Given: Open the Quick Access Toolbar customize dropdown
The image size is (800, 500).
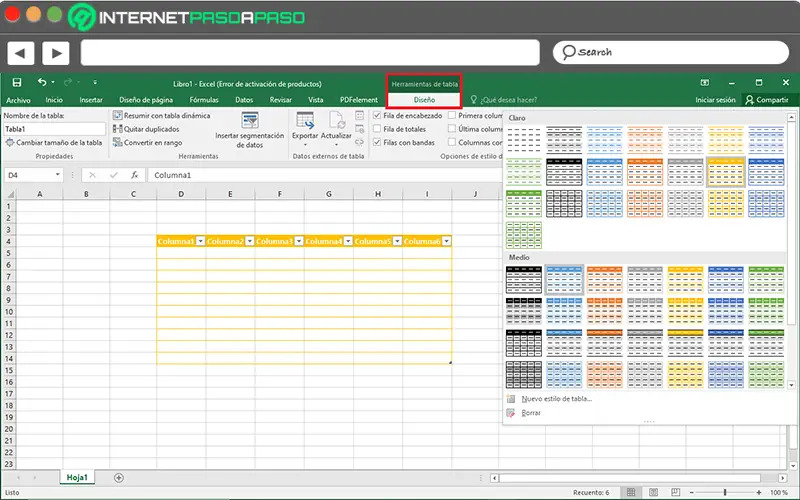Looking at the screenshot, I should click(95, 82).
